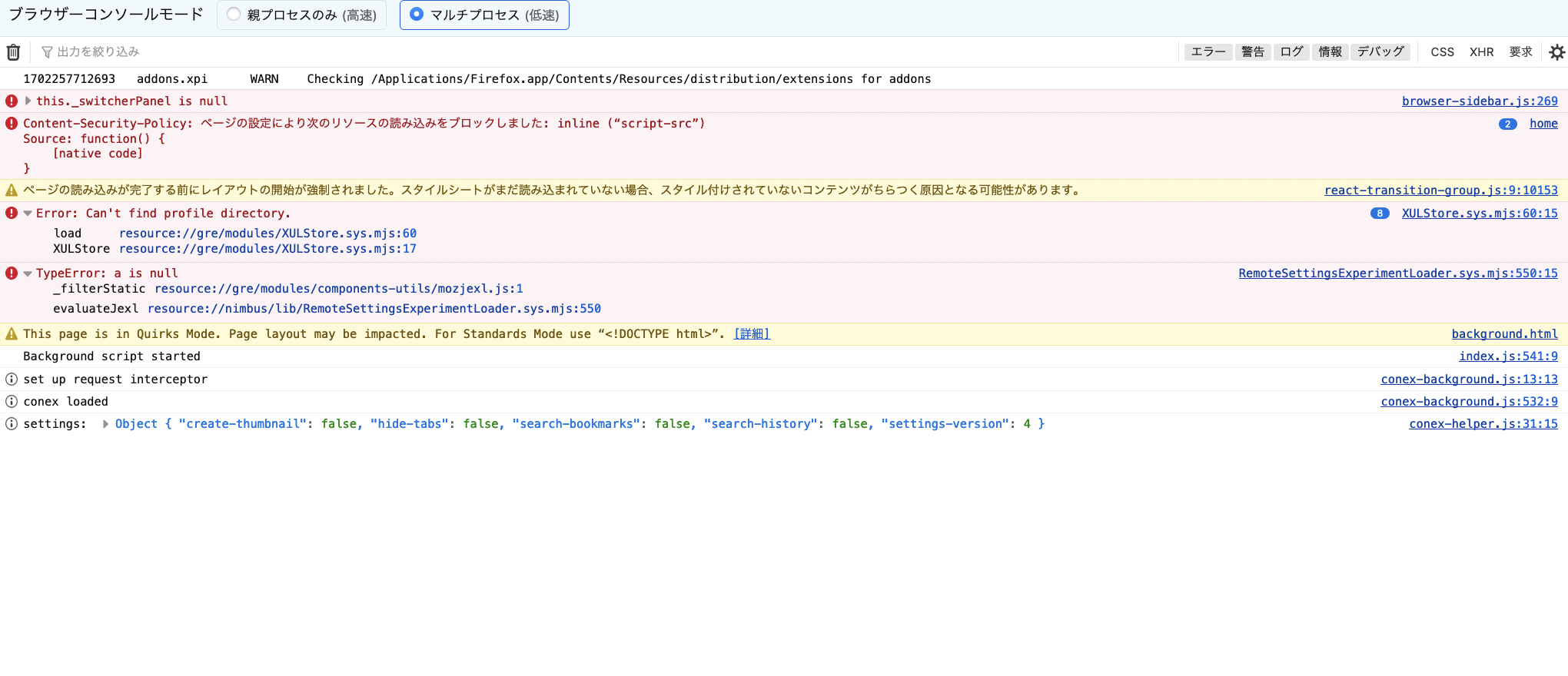Expand the this._switcherPanel is null error
Image resolution: width=1568 pixels, height=676 pixels.
pyautogui.click(x=28, y=101)
